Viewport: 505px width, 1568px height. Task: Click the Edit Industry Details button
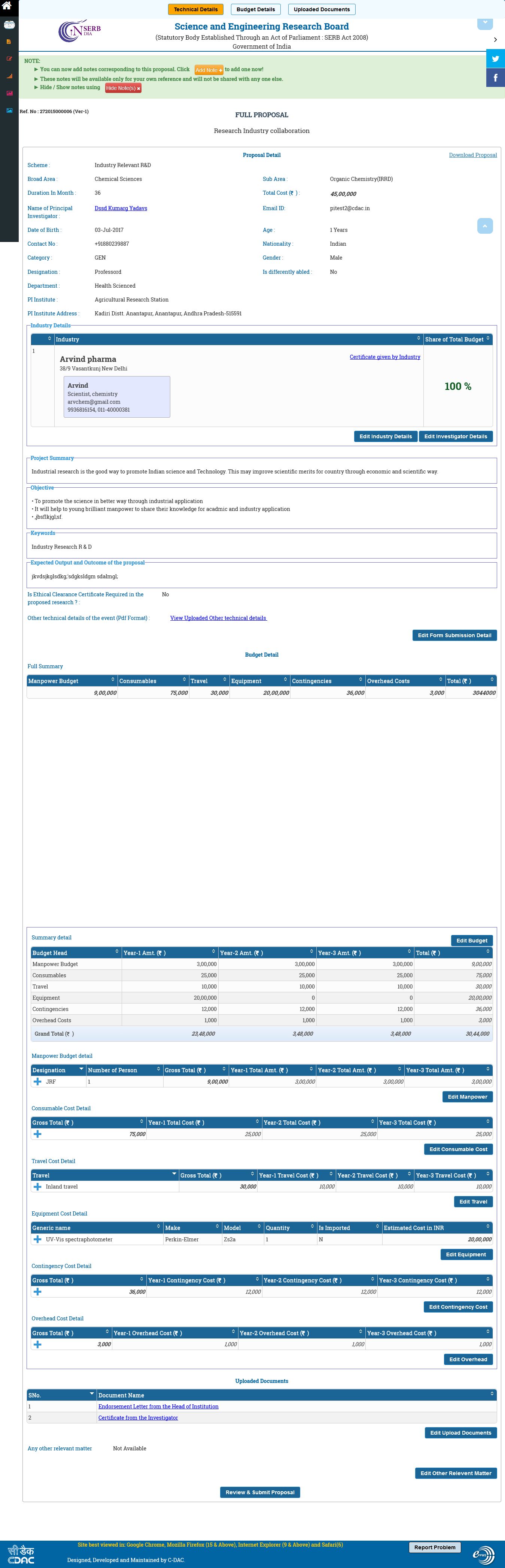tap(386, 436)
